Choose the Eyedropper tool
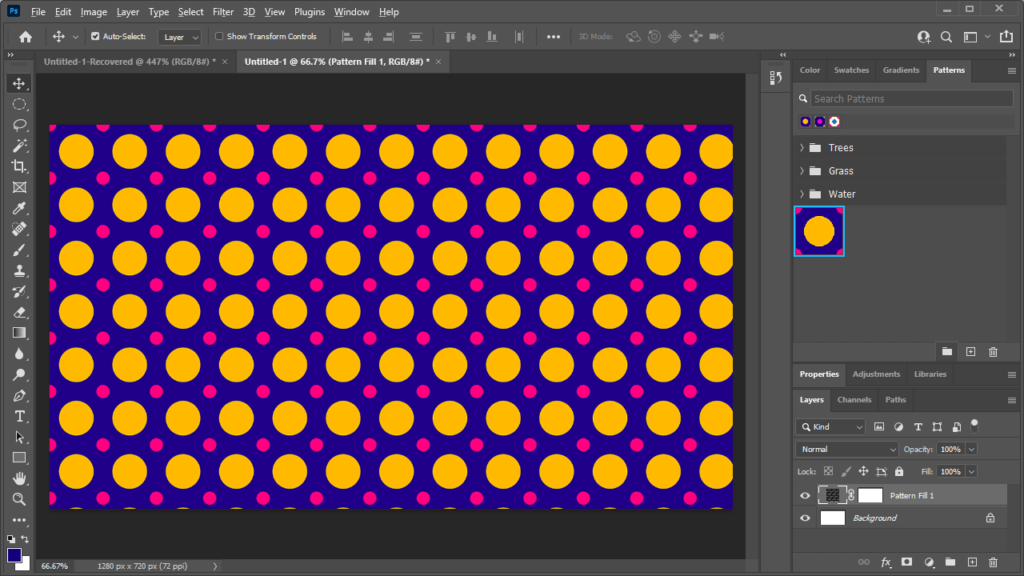This screenshot has height=576, width=1024. click(x=19, y=208)
